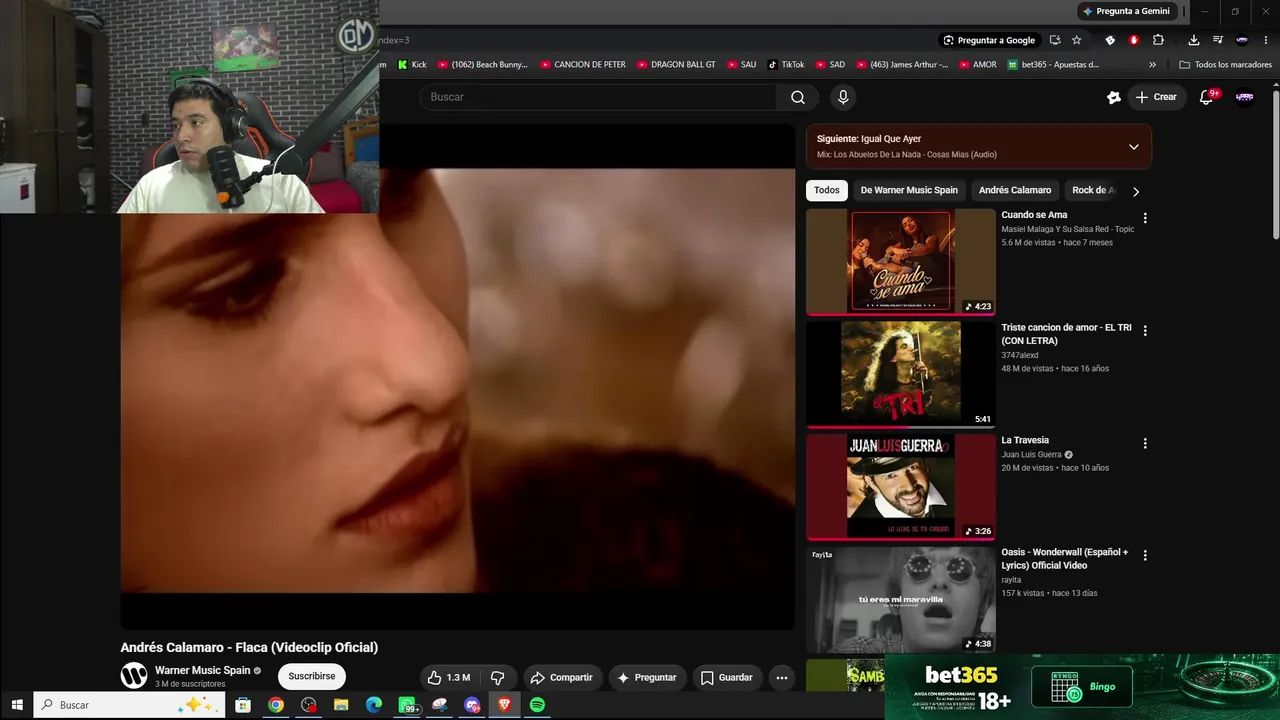Open Google Chrome from the taskbar
Image resolution: width=1280 pixels, height=720 pixels.
coord(275,705)
